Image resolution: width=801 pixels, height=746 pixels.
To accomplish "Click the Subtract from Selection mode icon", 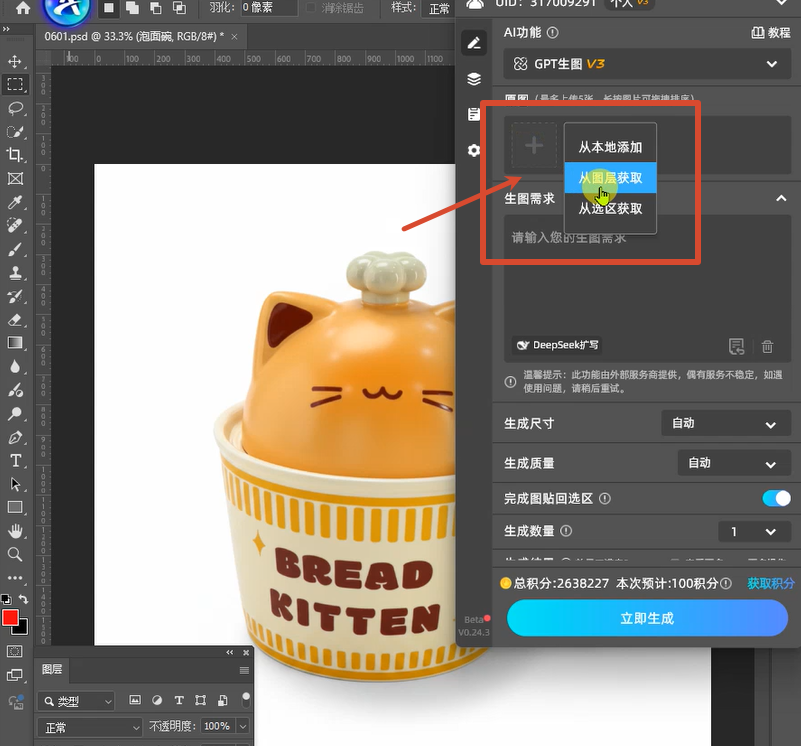I will tap(156, 8).
